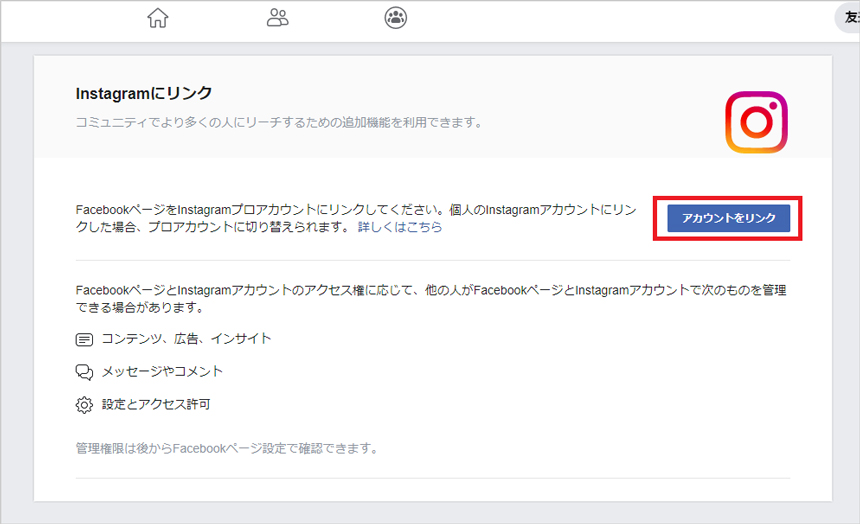Screen dimensions: 860x524
Task: Click the メッセージやコメント text
Action: pos(162,371)
